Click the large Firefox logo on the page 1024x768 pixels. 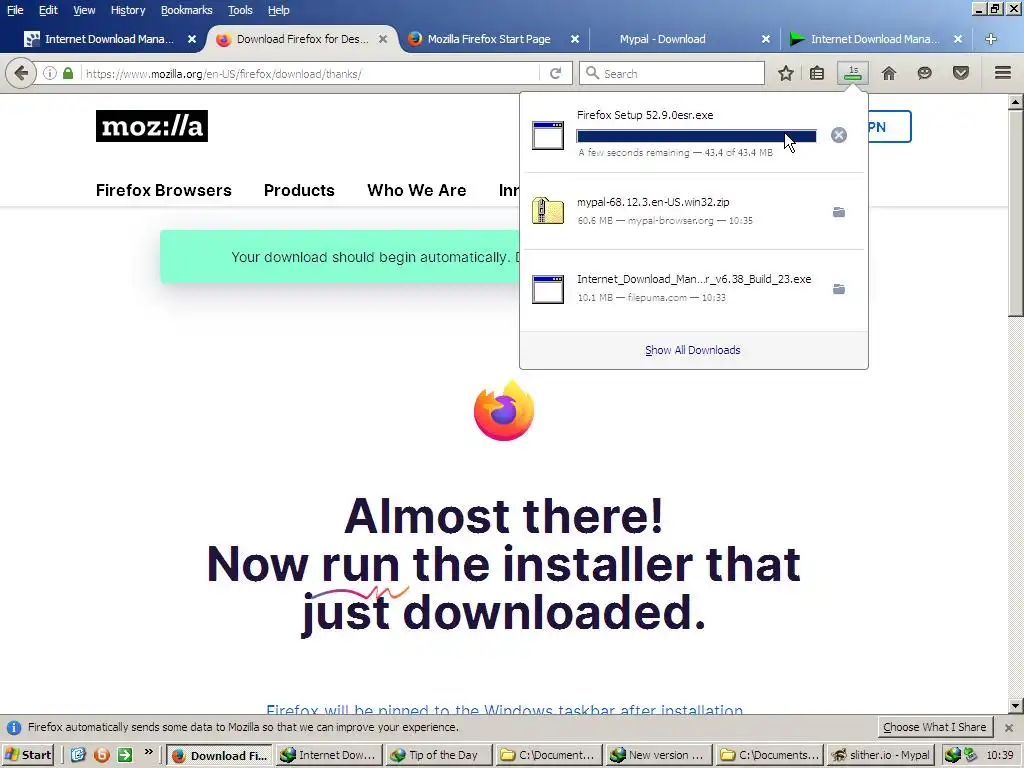pyautogui.click(x=504, y=411)
